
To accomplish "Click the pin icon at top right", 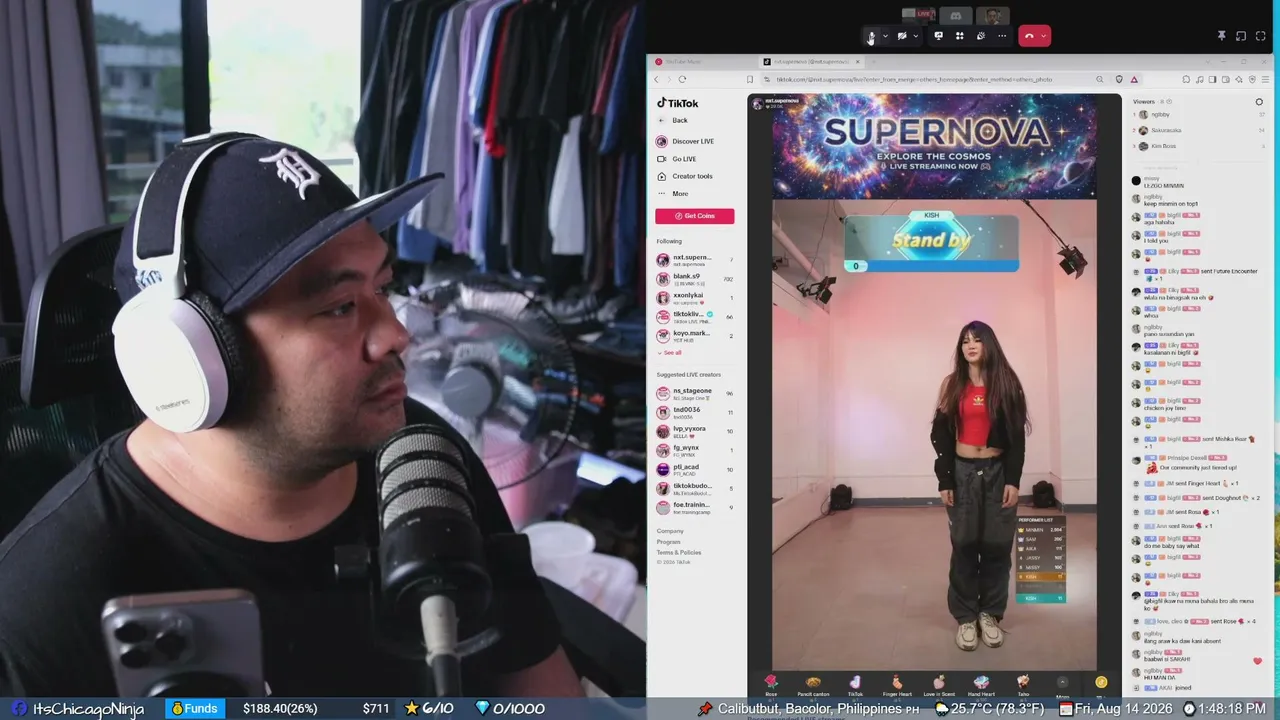I will point(1221,36).
